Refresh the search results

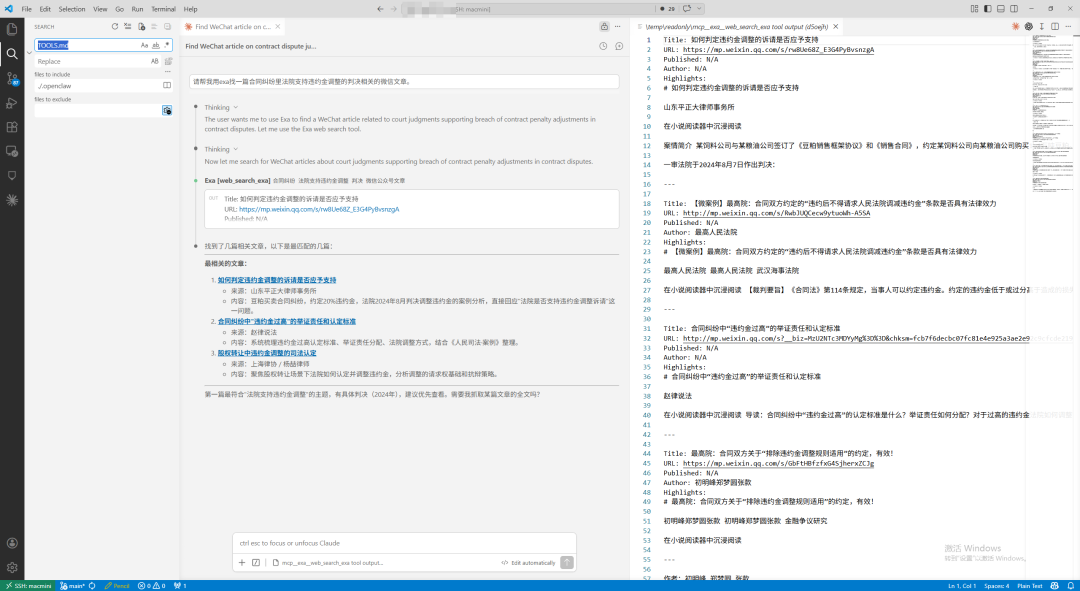coord(115,26)
